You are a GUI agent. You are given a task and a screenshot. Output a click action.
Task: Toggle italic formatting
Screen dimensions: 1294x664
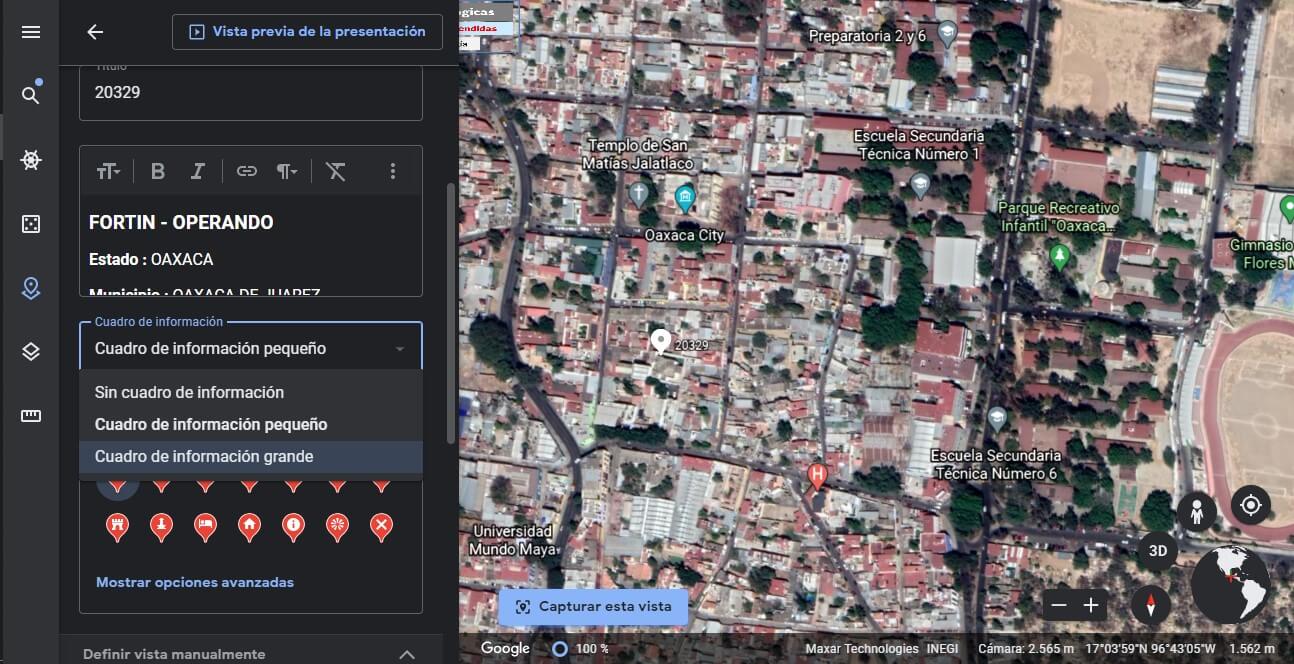click(x=198, y=171)
